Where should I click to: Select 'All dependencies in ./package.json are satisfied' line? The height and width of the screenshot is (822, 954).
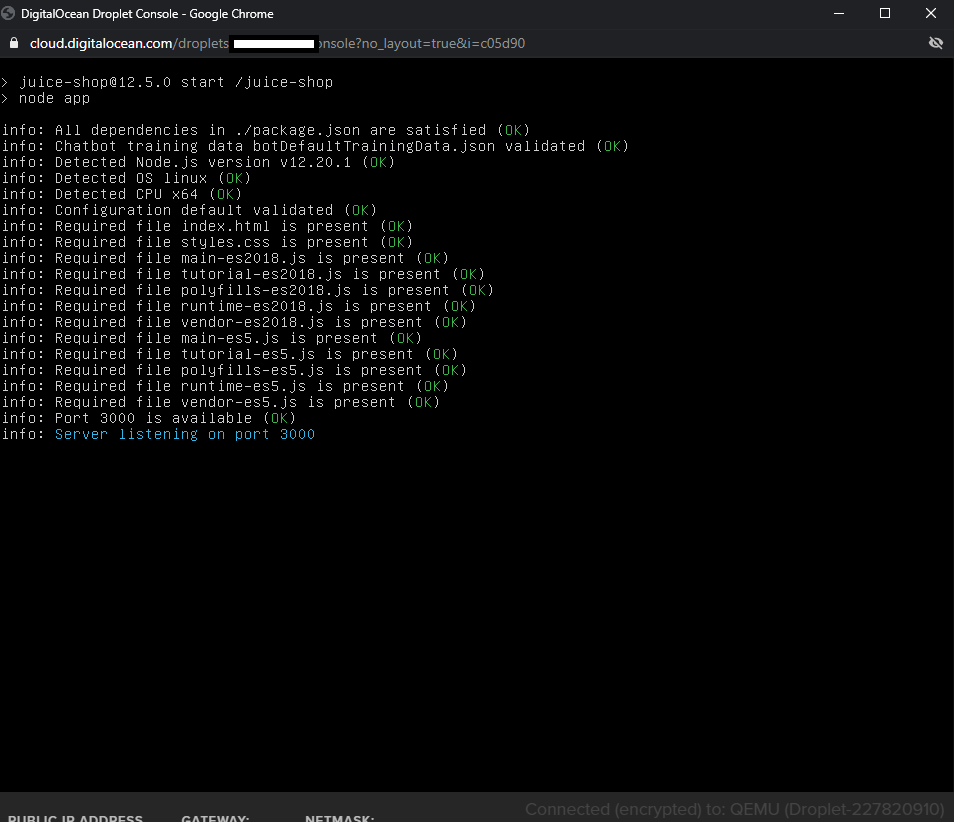(266, 130)
